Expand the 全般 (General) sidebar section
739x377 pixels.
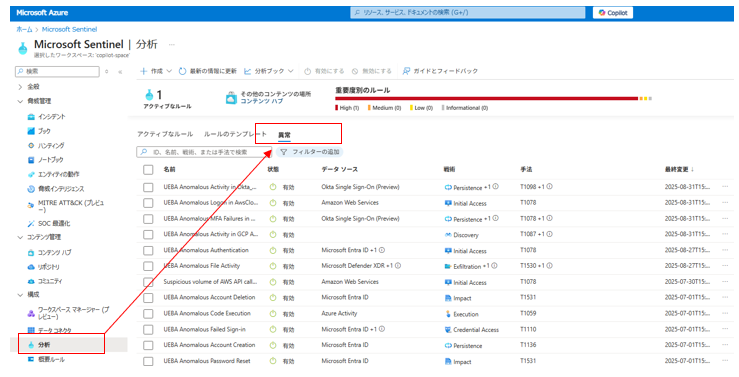click(20, 87)
